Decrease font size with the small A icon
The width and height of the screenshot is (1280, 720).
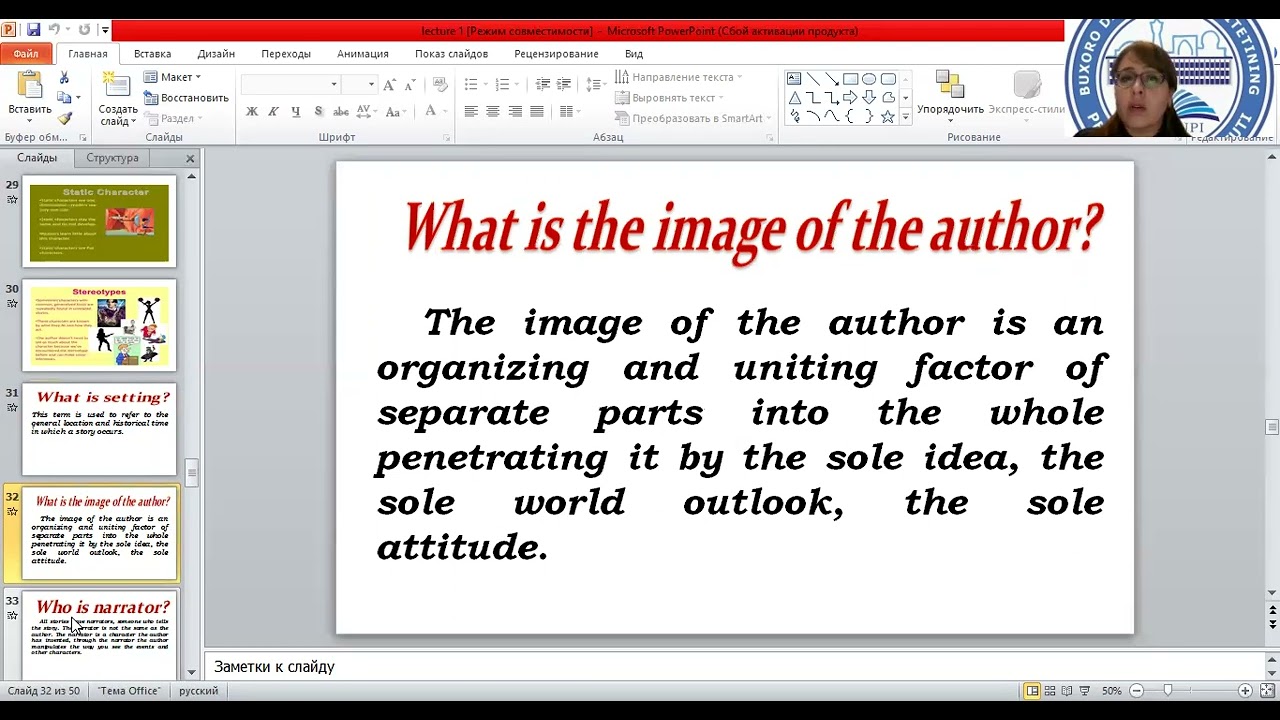click(410, 84)
